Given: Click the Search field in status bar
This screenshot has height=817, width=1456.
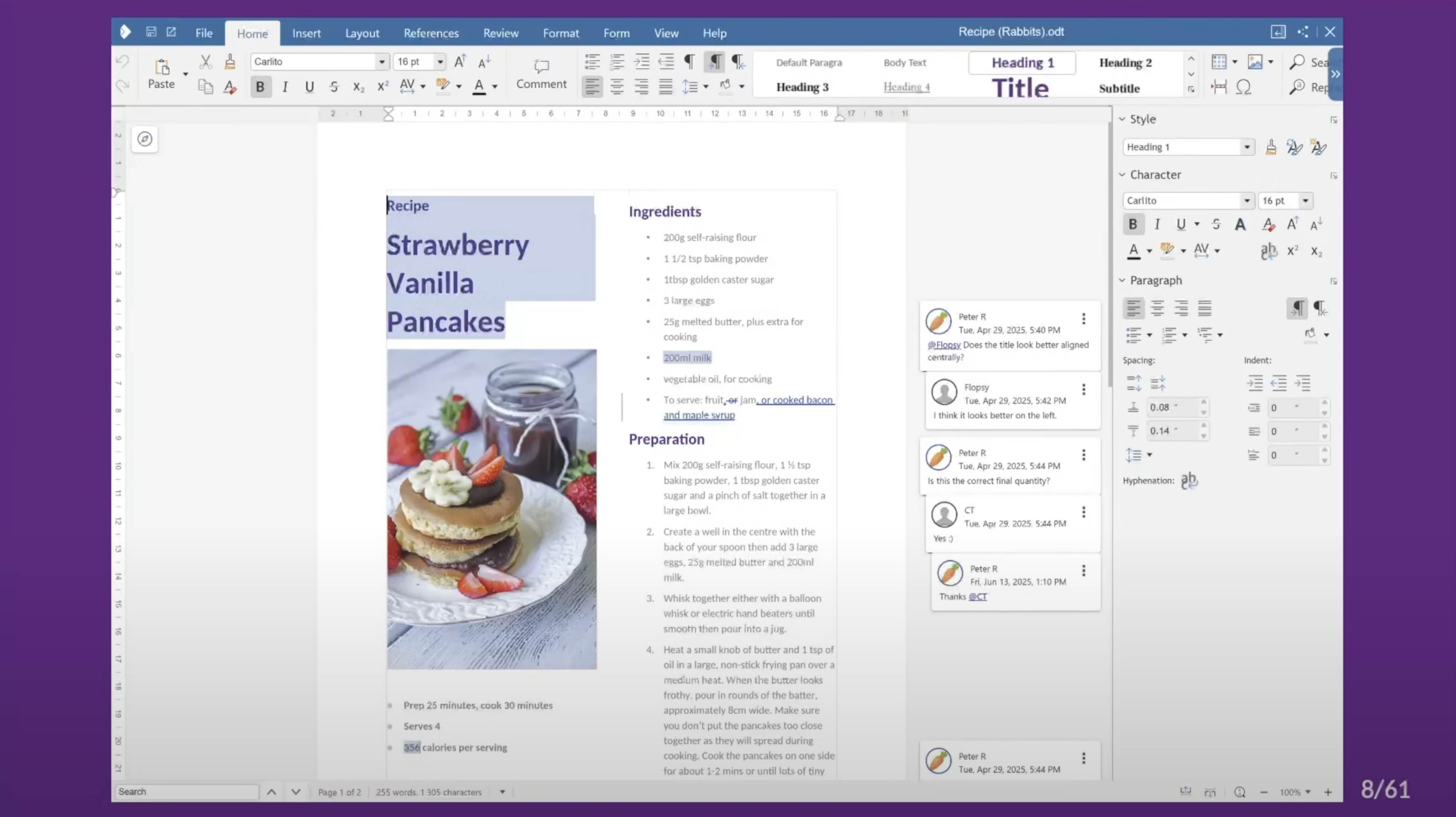Looking at the screenshot, I should click(186, 791).
